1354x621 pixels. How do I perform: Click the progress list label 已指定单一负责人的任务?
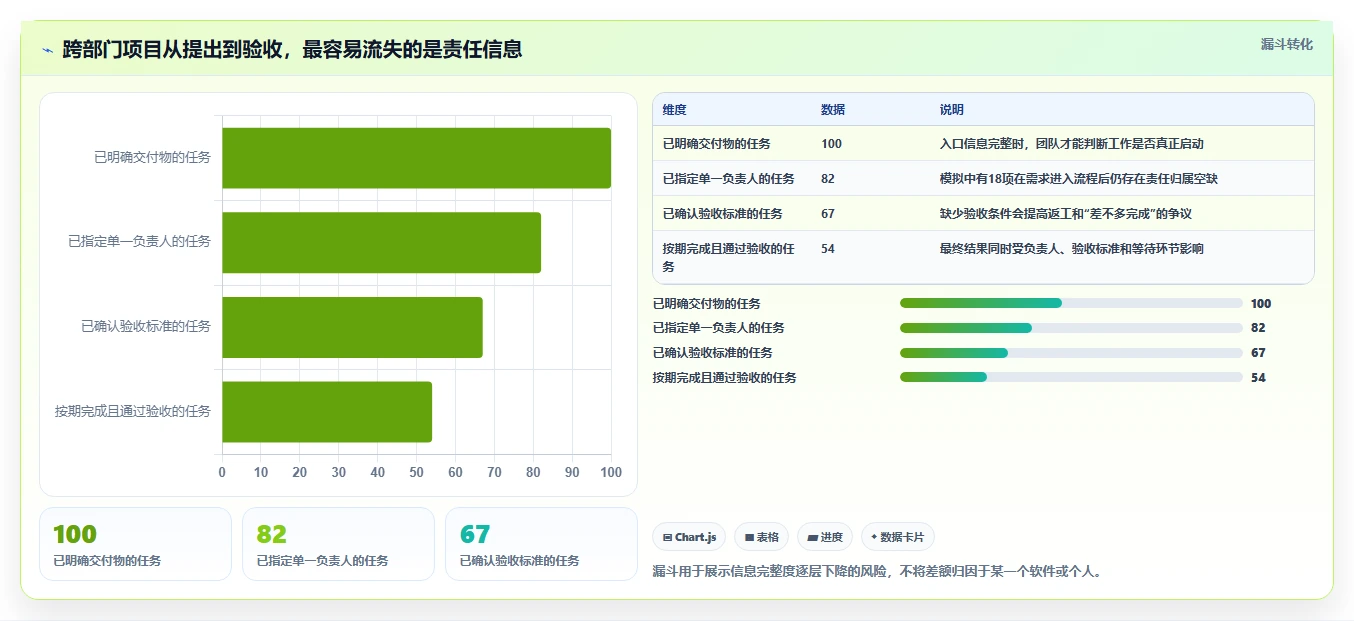pyautogui.click(x=718, y=328)
